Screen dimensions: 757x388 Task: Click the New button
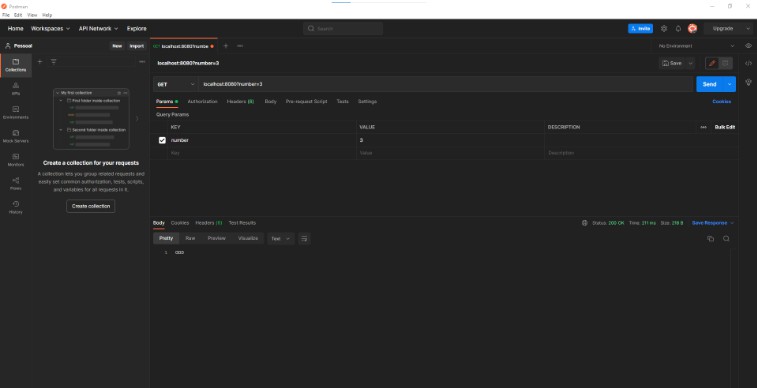[x=117, y=46]
